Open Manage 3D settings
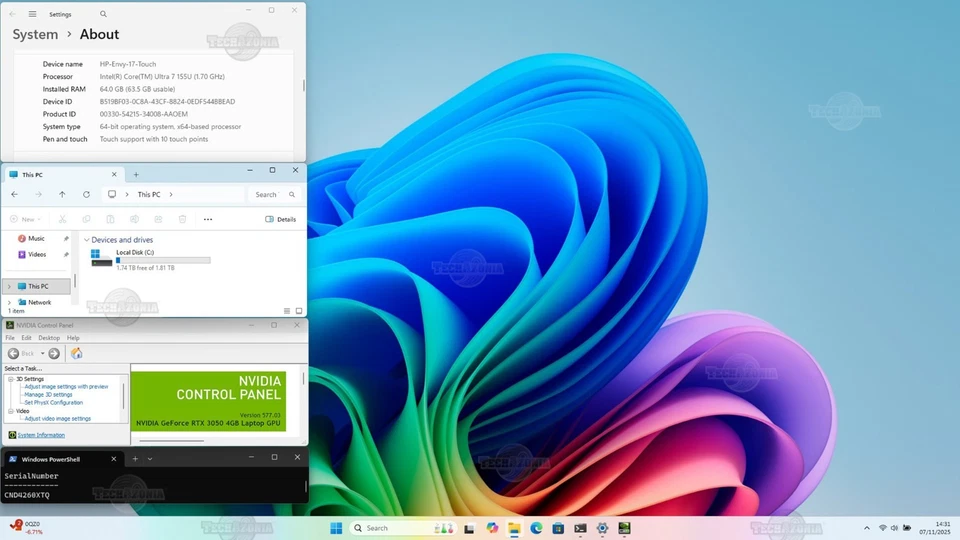 click(x=48, y=395)
